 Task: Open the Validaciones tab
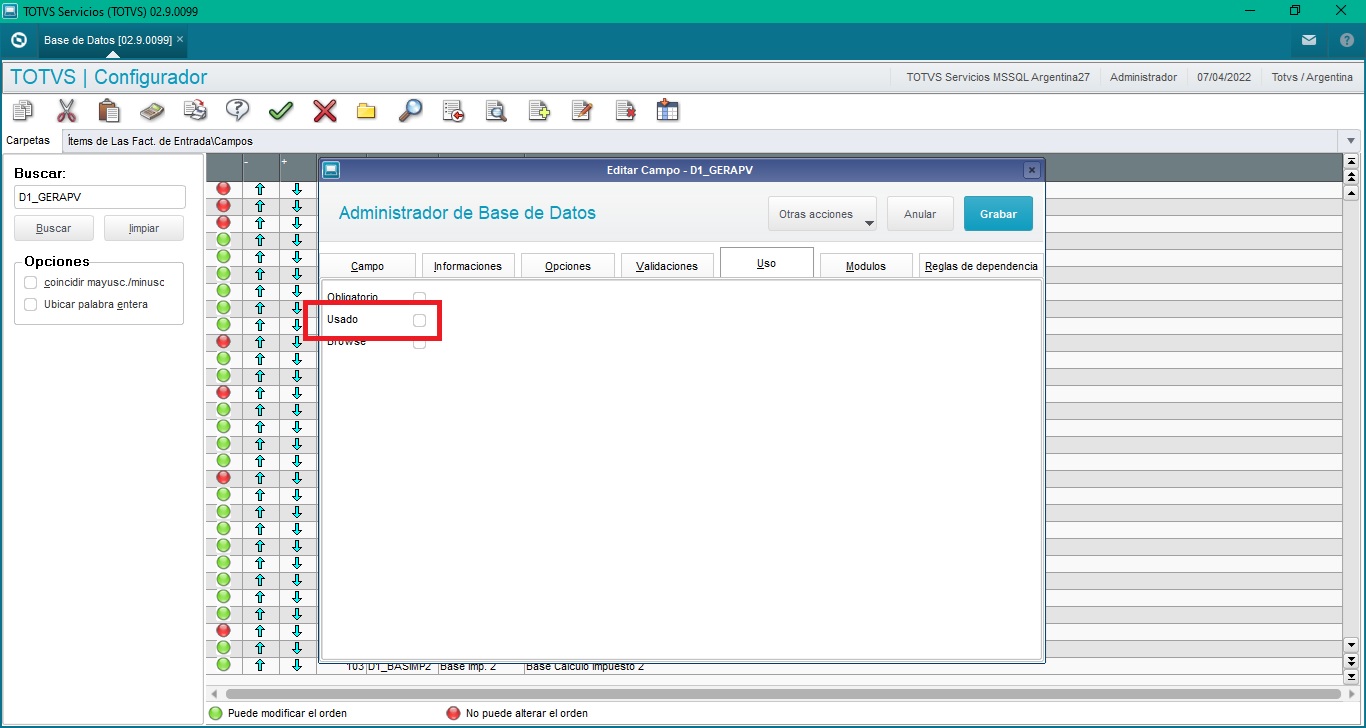(x=667, y=266)
